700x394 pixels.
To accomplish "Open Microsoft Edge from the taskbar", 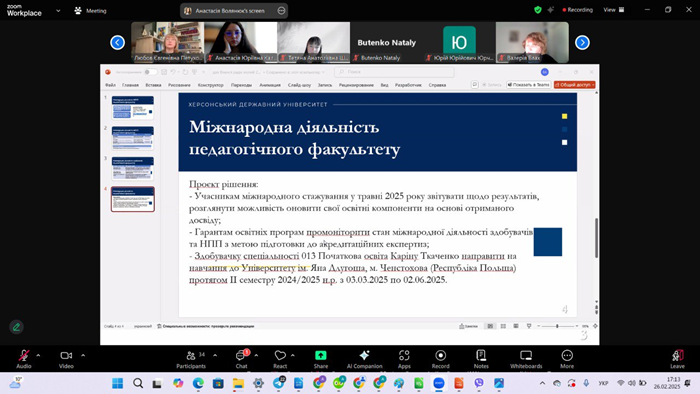I will [x=198, y=383].
